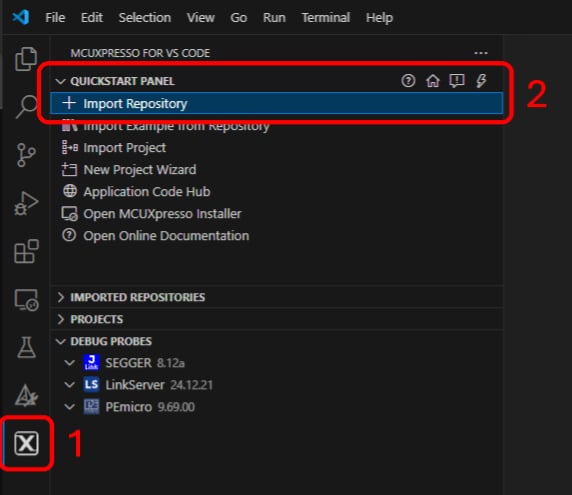Collapse the Debug Probes section
This screenshot has height=495, width=572.
[x=61, y=341]
